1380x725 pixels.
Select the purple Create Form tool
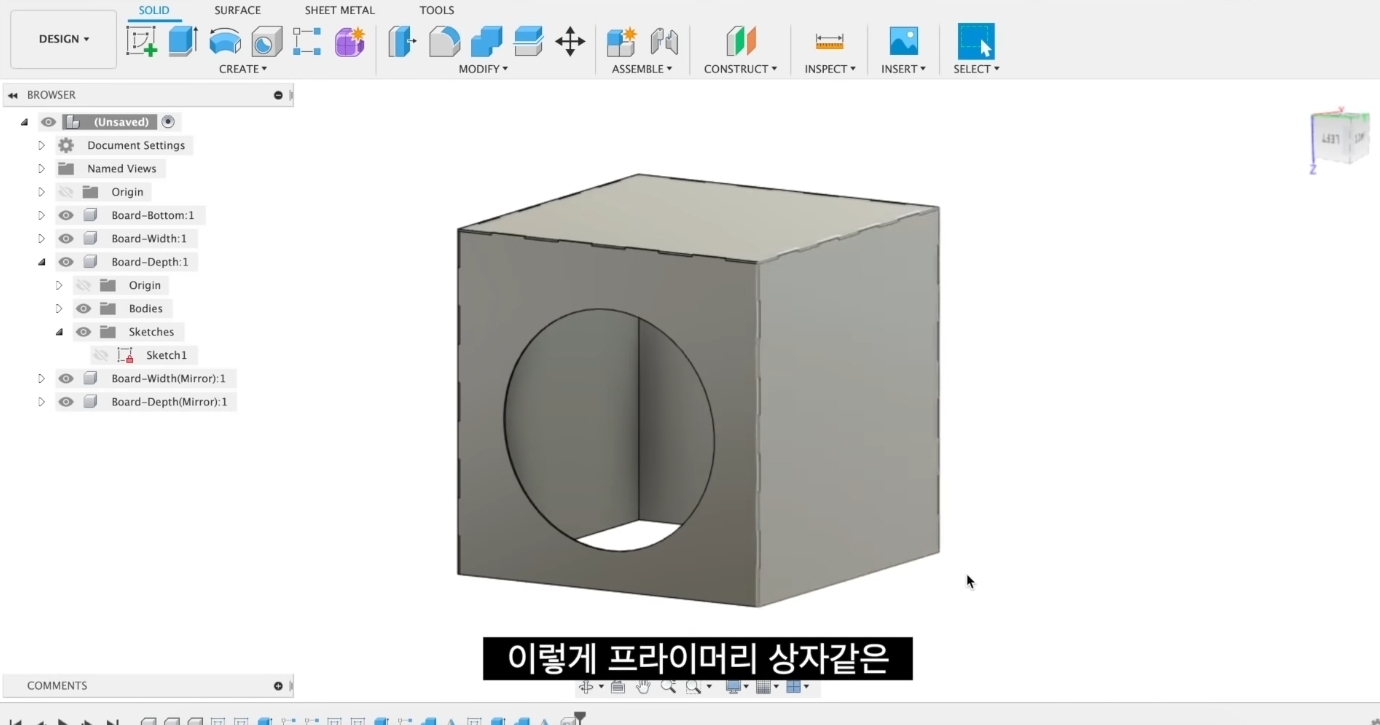[x=350, y=41]
